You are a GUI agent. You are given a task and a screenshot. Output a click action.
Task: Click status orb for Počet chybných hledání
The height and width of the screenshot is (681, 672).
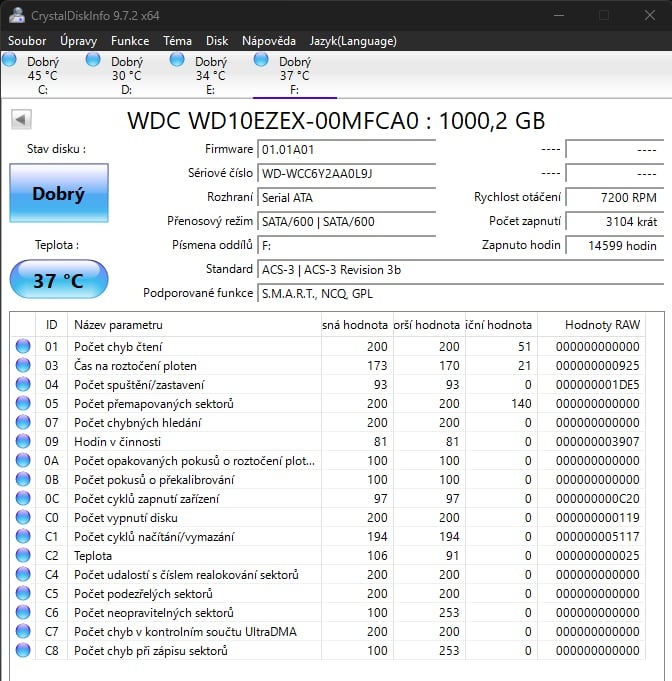(x=23, y=422)
